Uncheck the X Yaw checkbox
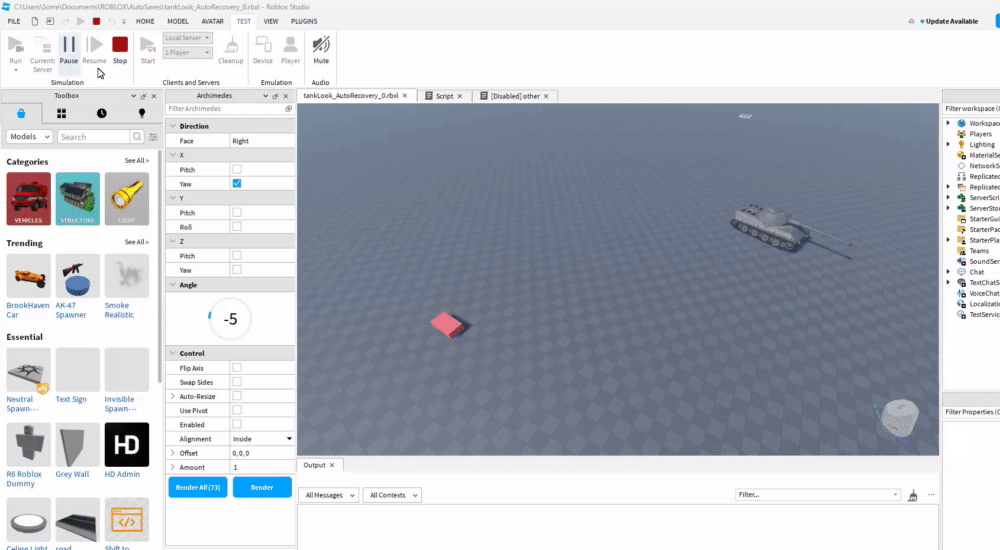The width and height of the screenshot is (1000, 550). (x=237, y=183)
